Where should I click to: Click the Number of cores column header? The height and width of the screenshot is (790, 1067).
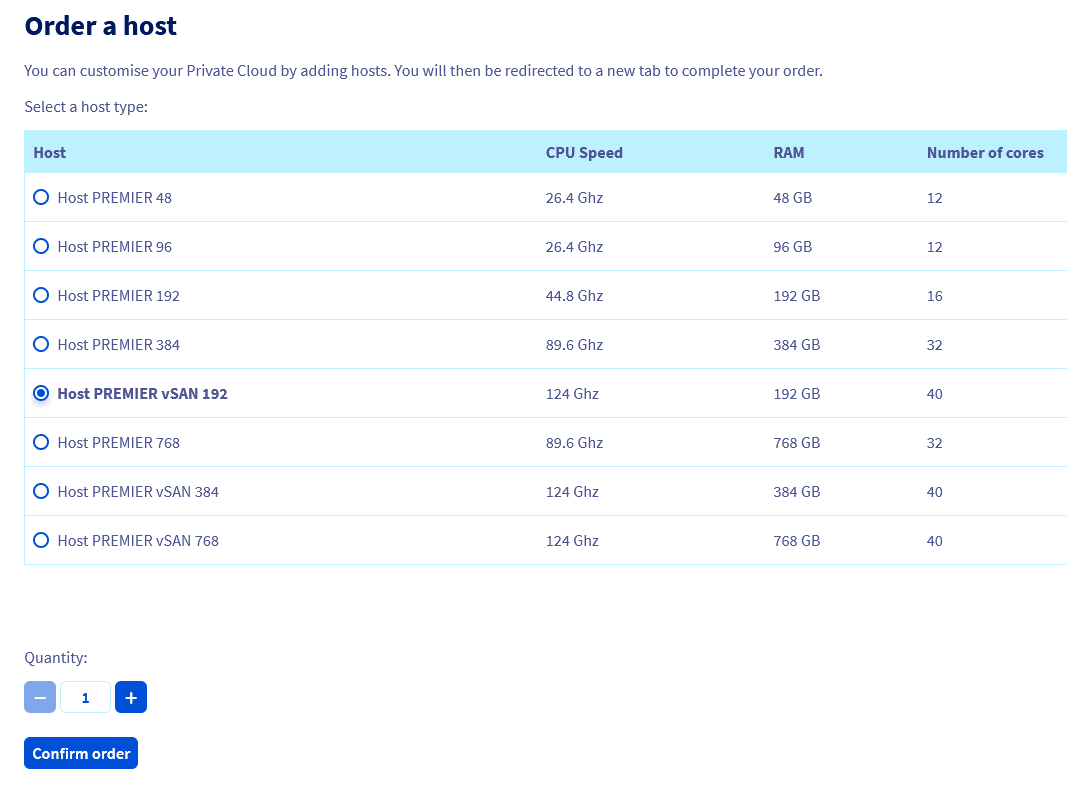click(984, 153)
